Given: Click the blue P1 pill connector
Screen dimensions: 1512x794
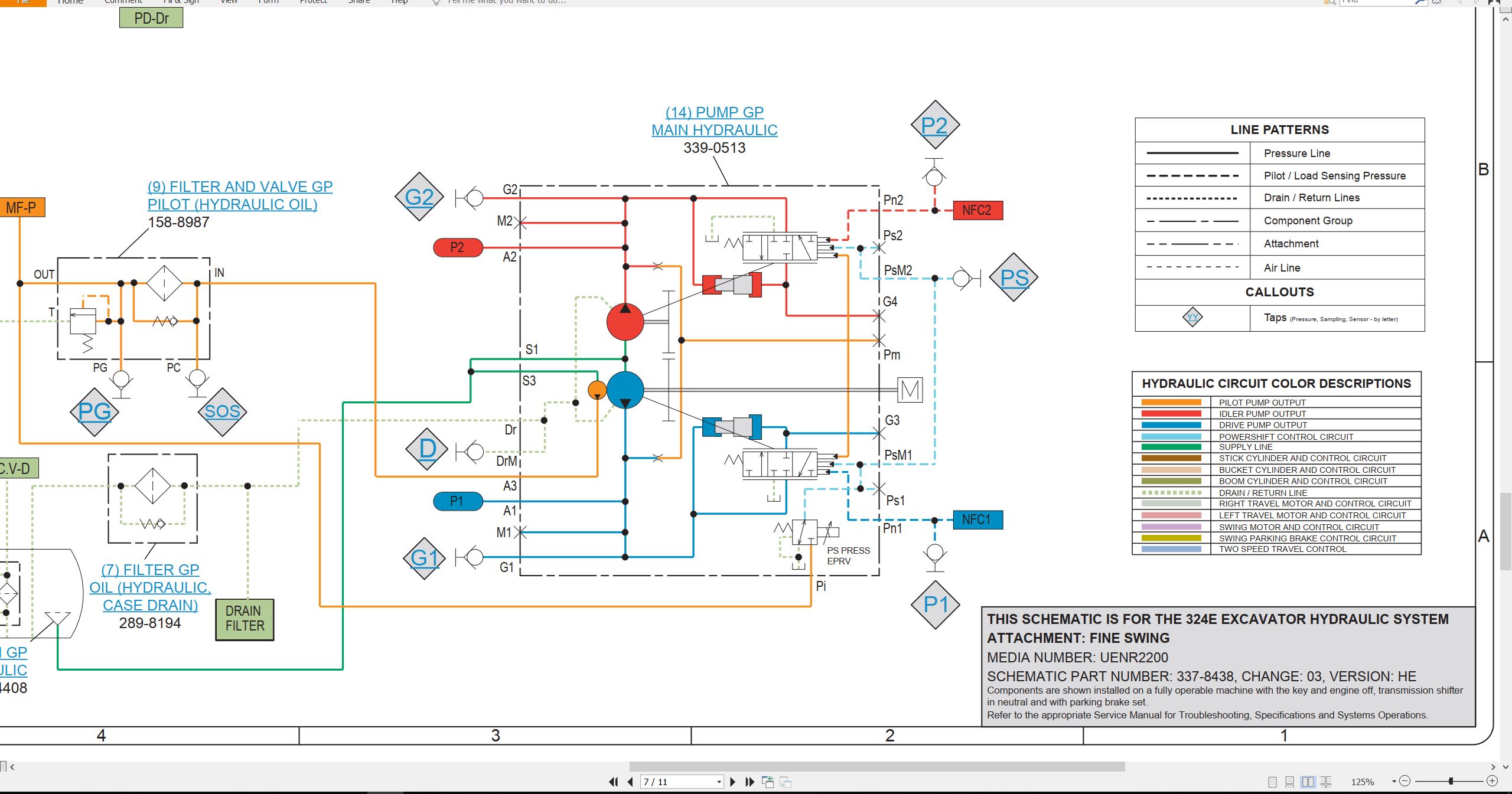Looking at the screenshot, I should [458, 501].
